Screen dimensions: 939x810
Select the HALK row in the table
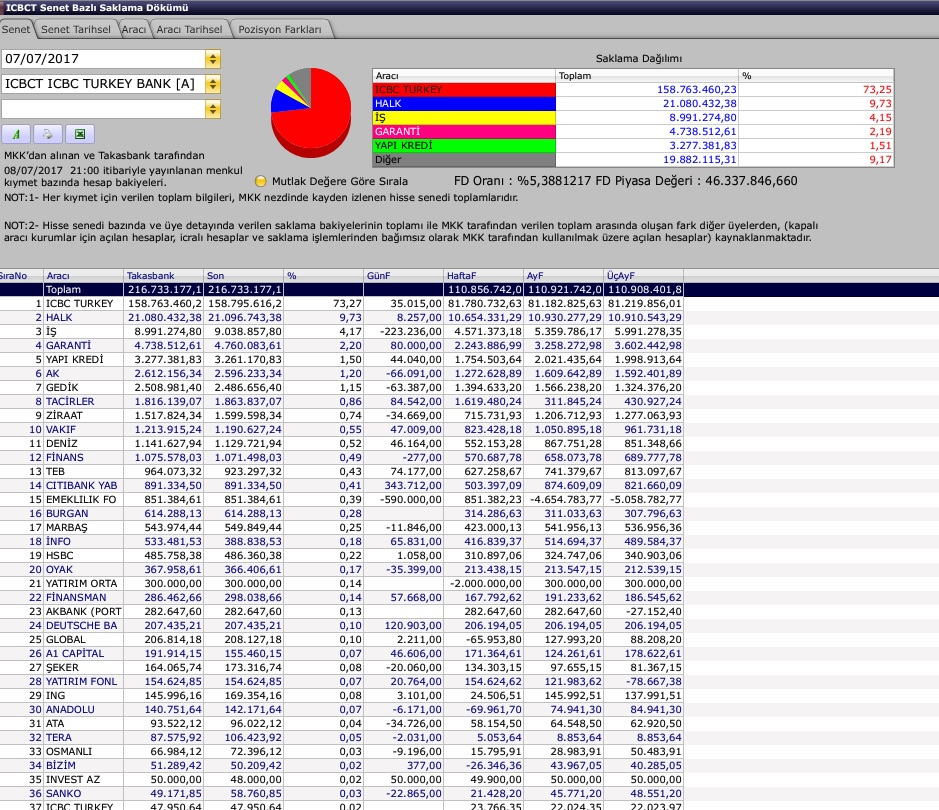click(341, 317)
